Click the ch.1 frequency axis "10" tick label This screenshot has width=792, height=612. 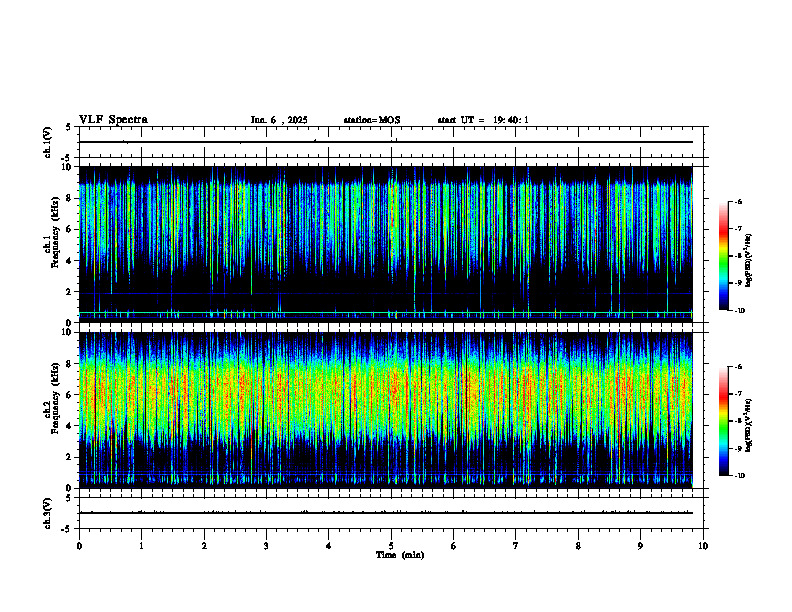tap(68, 167)
